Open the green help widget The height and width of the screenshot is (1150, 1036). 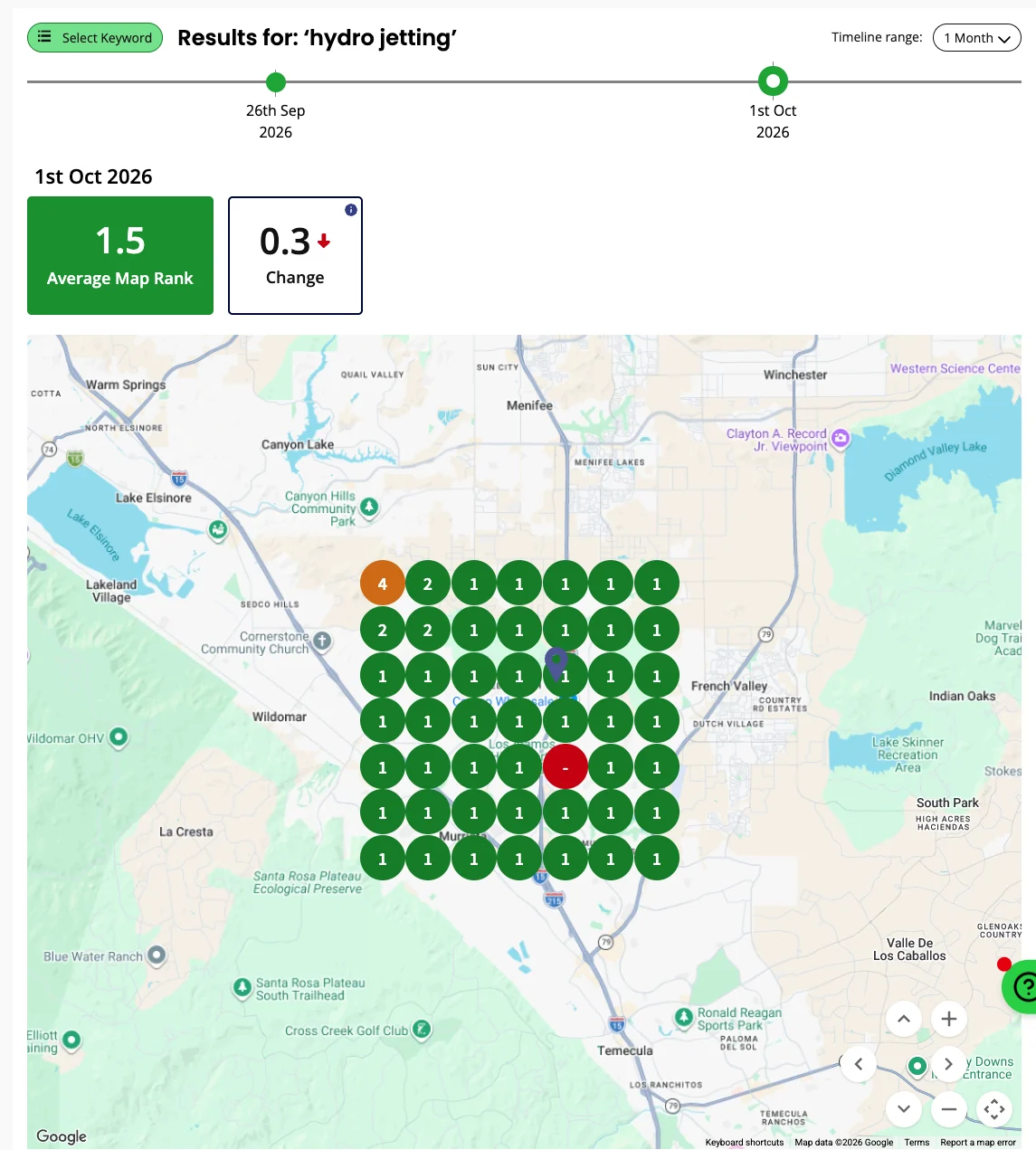[1022, 986]
